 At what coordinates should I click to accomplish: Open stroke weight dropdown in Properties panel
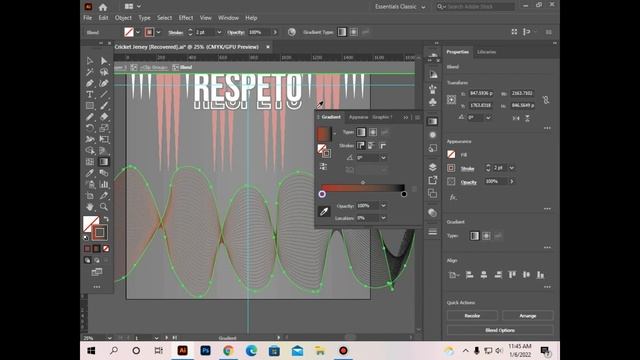pos(511,168)
